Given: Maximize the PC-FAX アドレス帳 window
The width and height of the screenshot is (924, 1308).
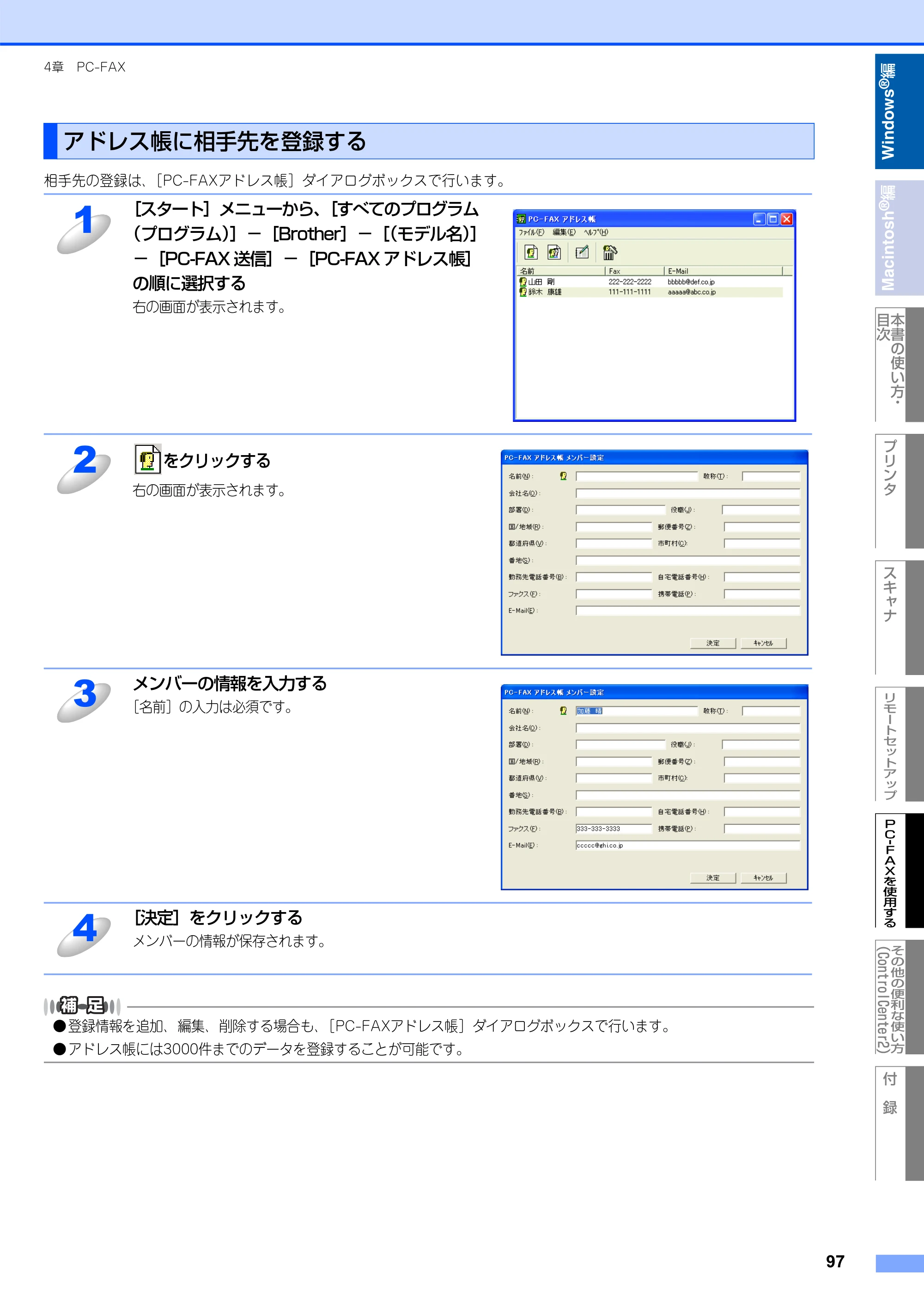Looking at the screenshot, I should coord(773,219).
